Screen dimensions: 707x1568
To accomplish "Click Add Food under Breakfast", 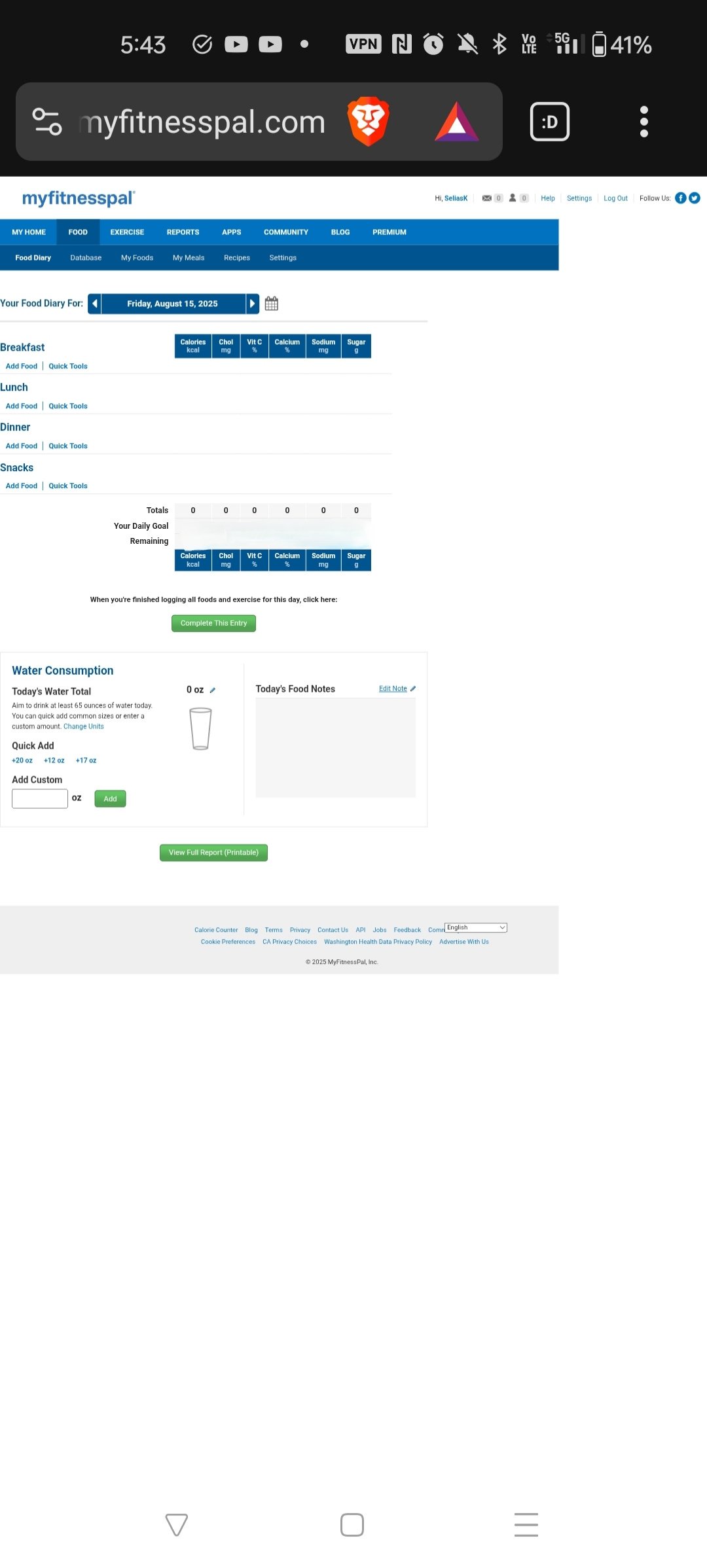I will (22, 366).
